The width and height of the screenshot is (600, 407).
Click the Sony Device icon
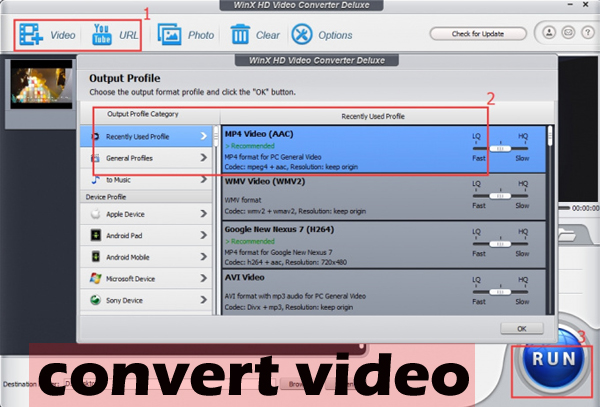pos(95,300)
